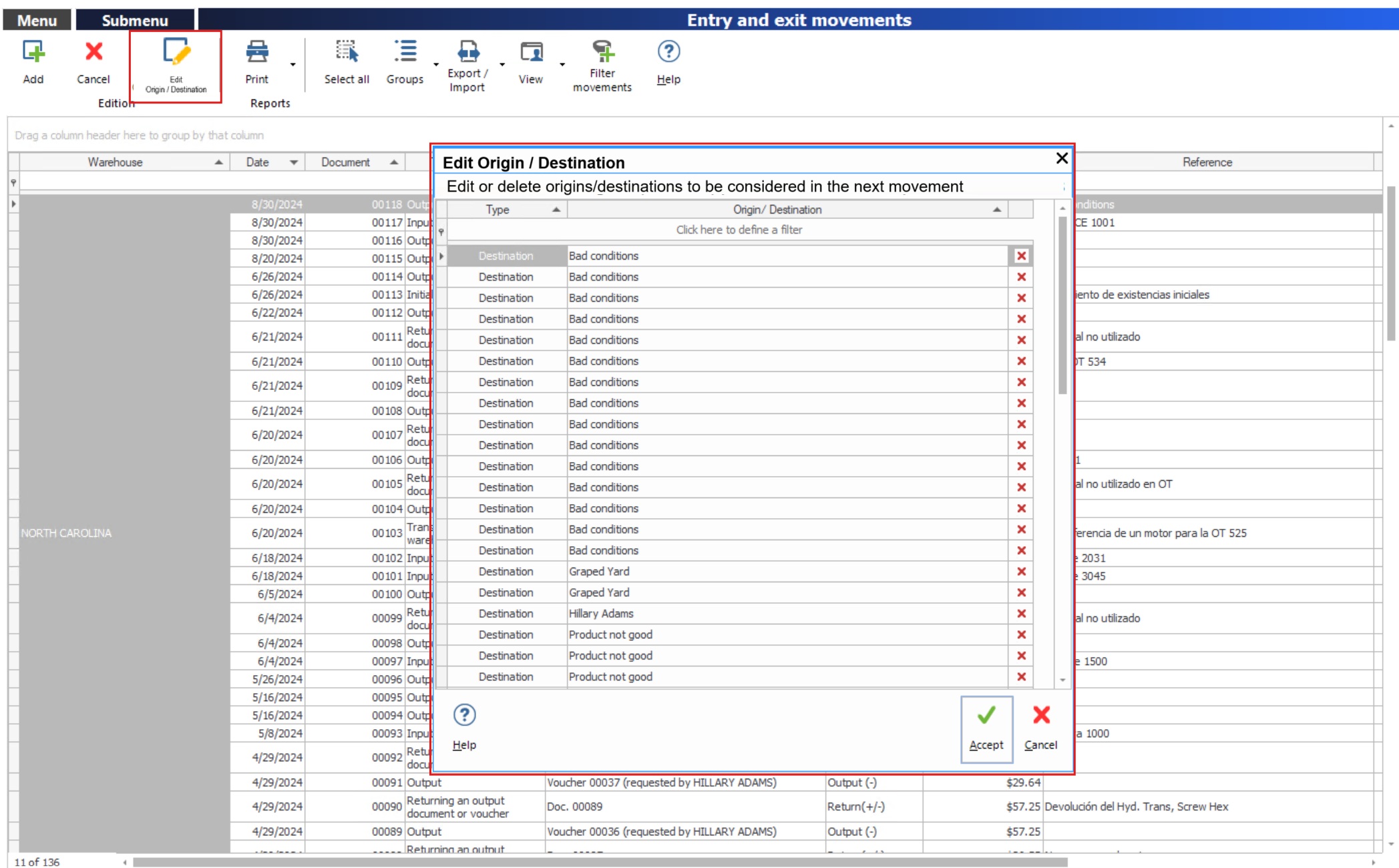Open the Filter movements tool
Screen dimensions: 1399x868
(x=602, y=52)
